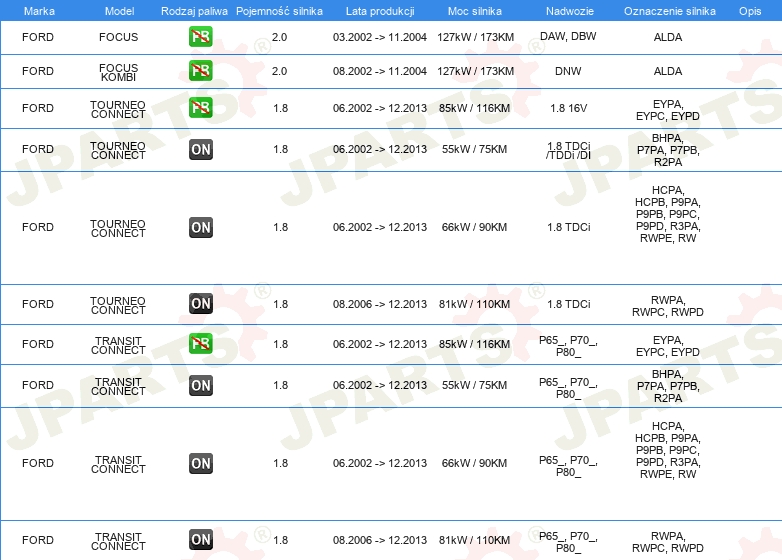Click the DNW body cell
Screen dimensions: 782x560
pos(568,71)
